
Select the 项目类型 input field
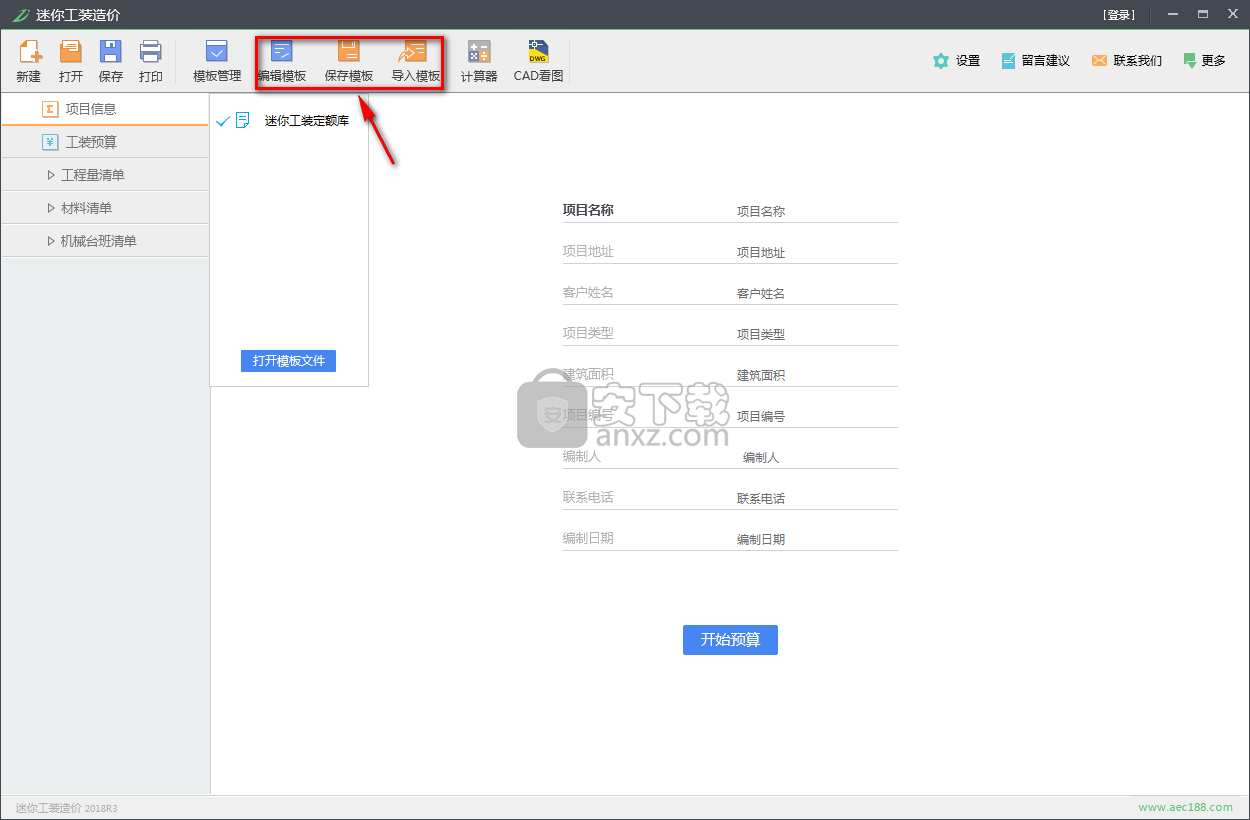pos(816,334)
